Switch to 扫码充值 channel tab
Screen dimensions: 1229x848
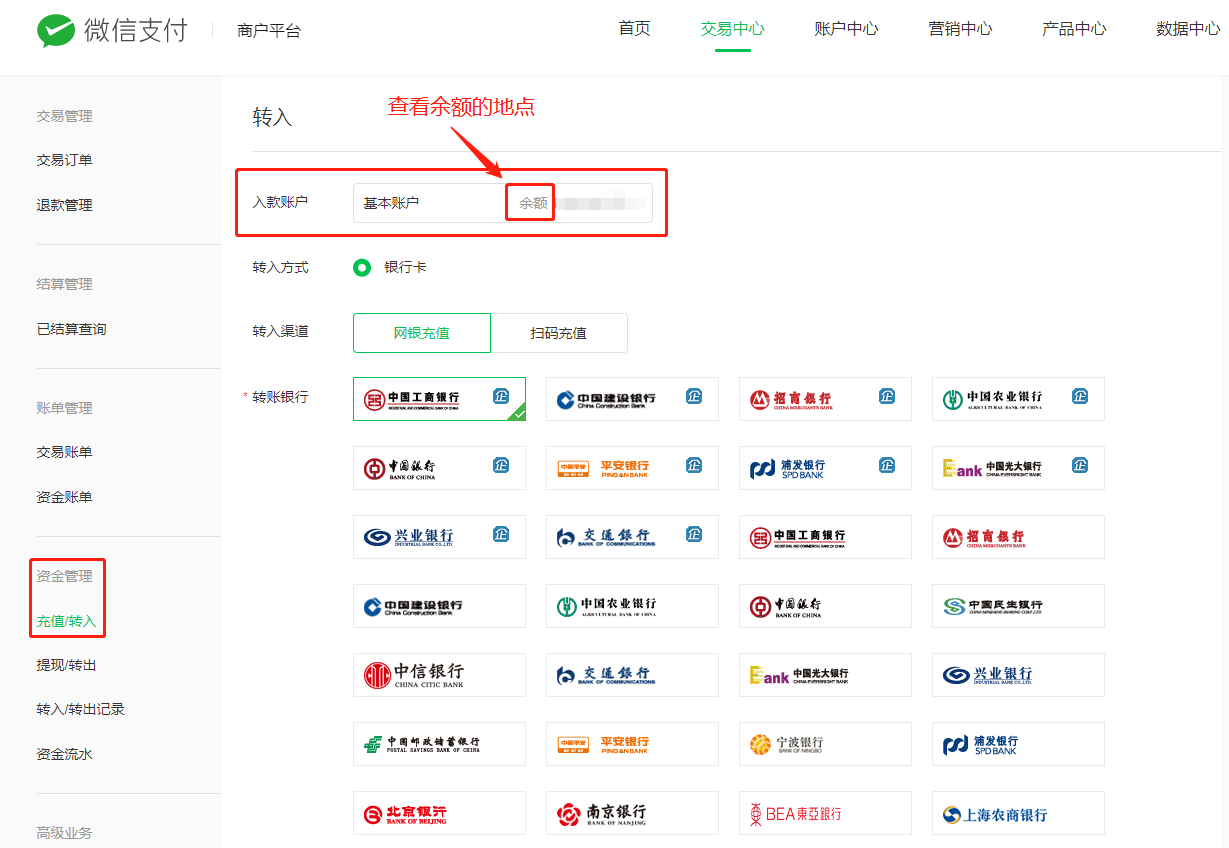(x=559, y=333)
